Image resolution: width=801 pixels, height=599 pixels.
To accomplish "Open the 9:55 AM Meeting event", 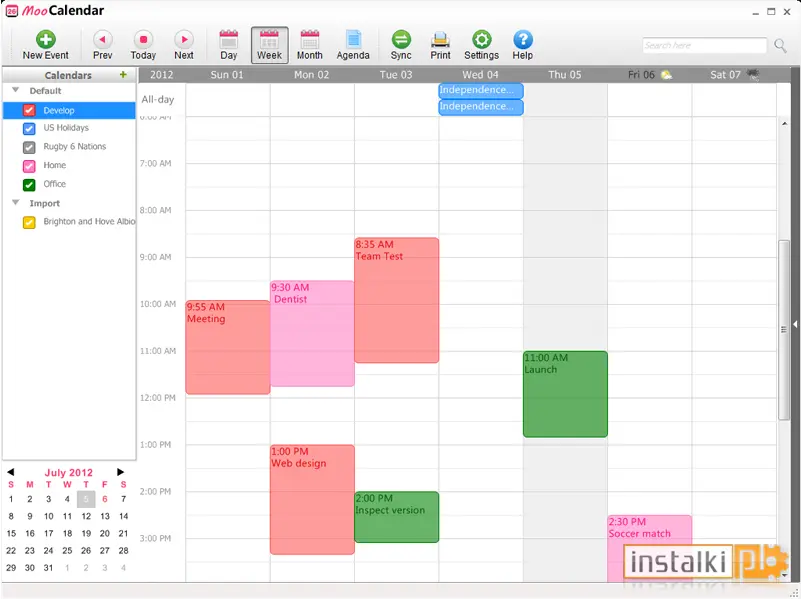I will tap(228, 347).
